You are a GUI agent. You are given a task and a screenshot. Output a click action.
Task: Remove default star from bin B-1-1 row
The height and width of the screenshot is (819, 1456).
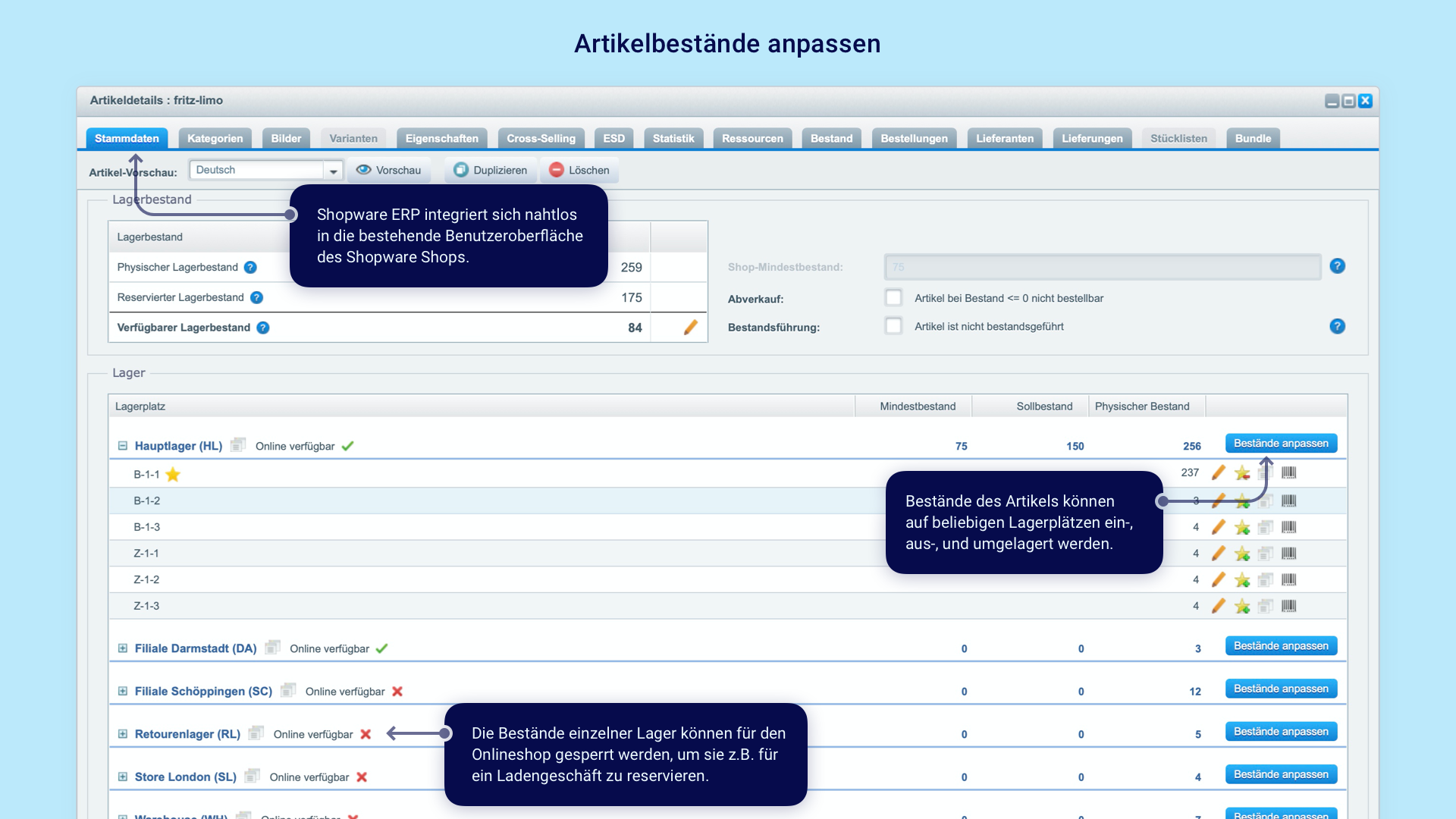tap(1242, 473)
